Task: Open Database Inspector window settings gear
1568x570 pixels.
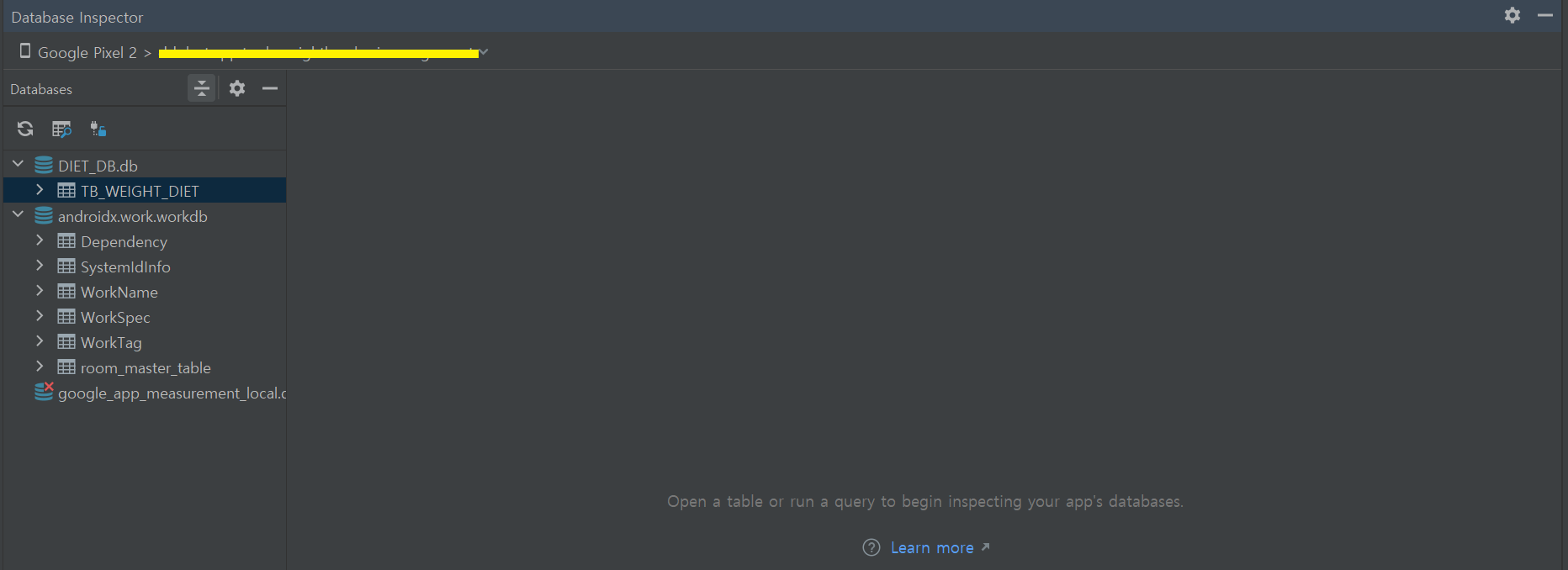Action: (1512, 15)
